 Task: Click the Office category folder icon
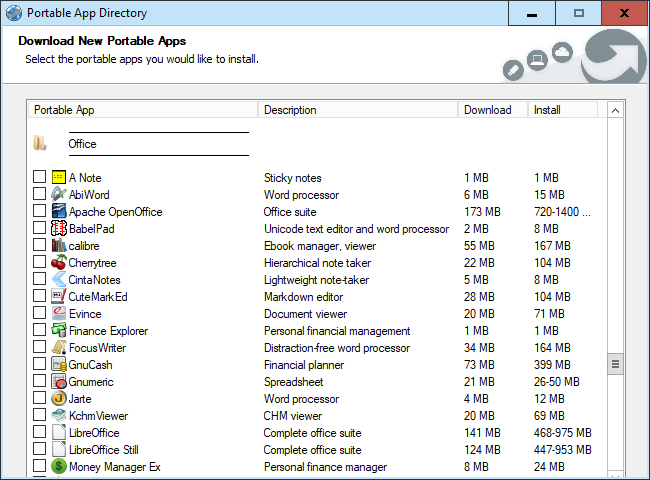pos(39,144)
